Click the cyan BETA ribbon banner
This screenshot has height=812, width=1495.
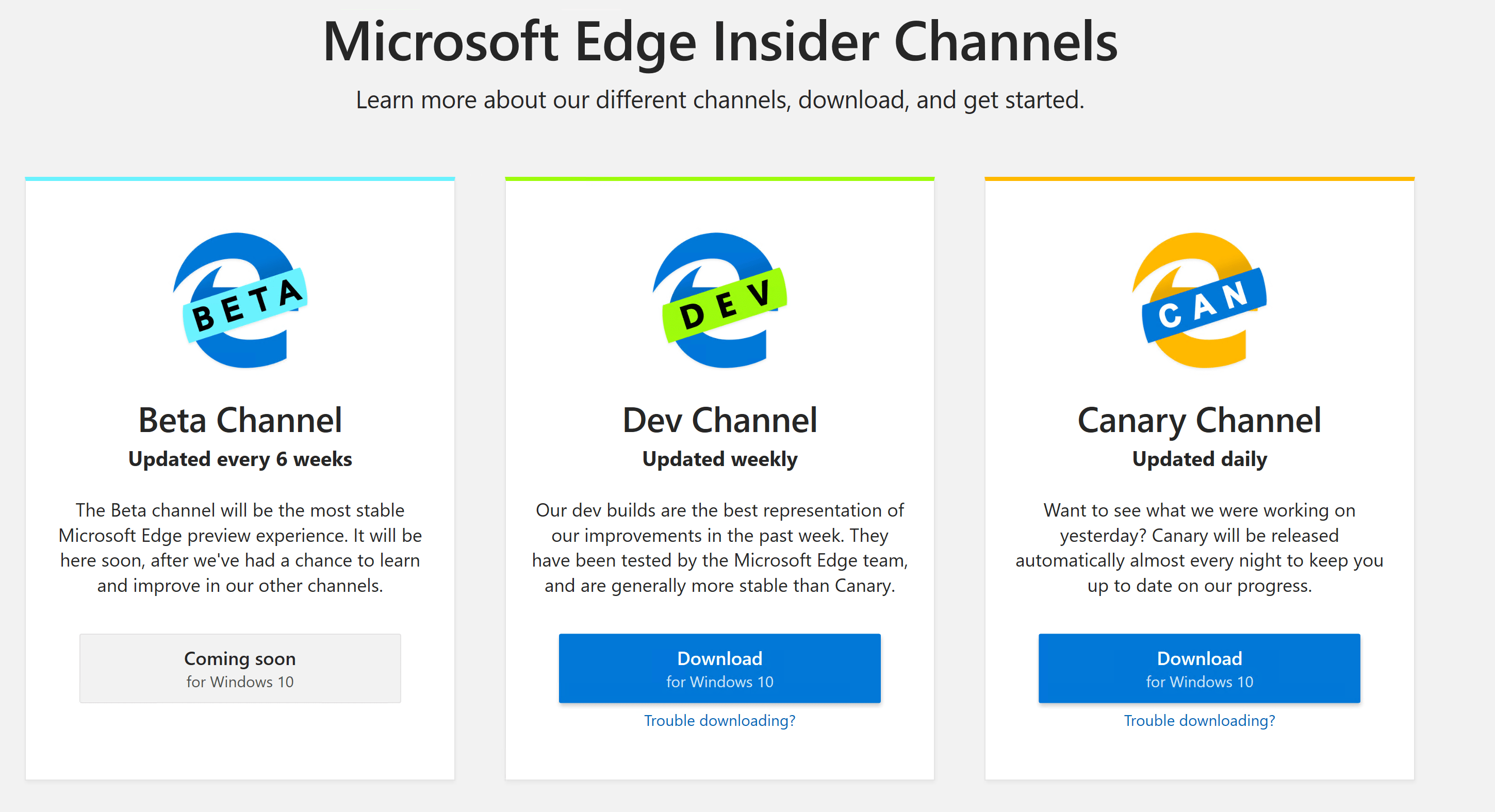coord(245,306)
